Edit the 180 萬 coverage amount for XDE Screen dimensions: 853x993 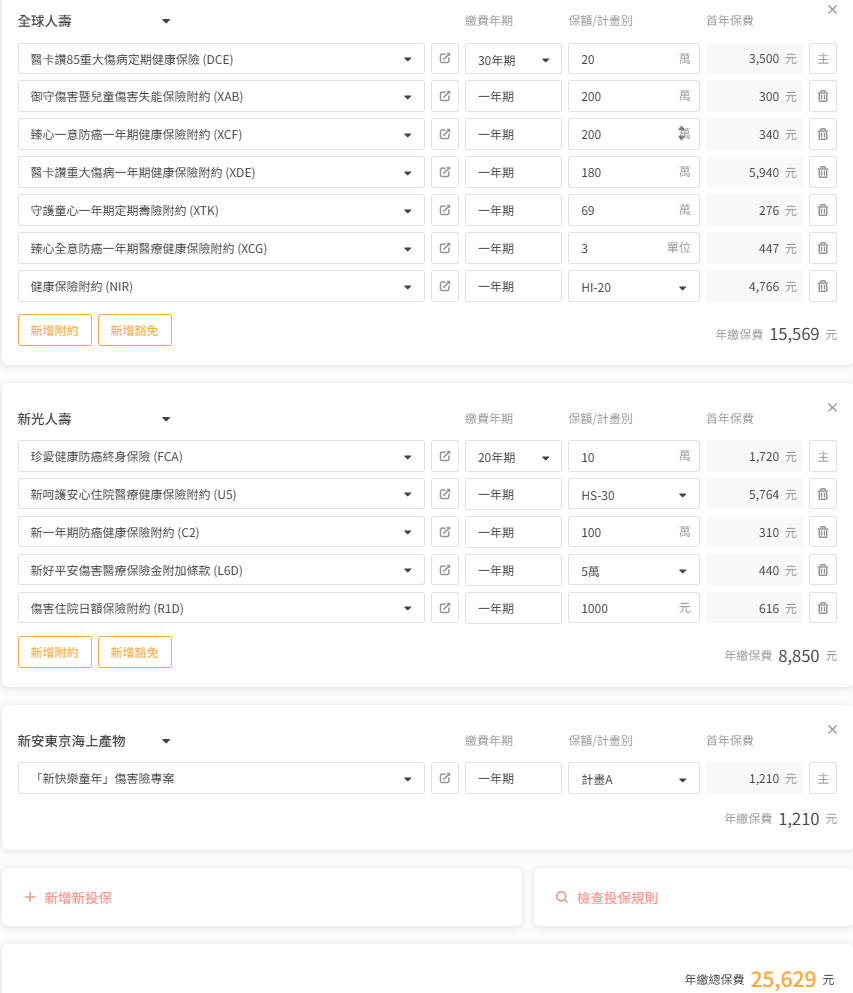634,172
